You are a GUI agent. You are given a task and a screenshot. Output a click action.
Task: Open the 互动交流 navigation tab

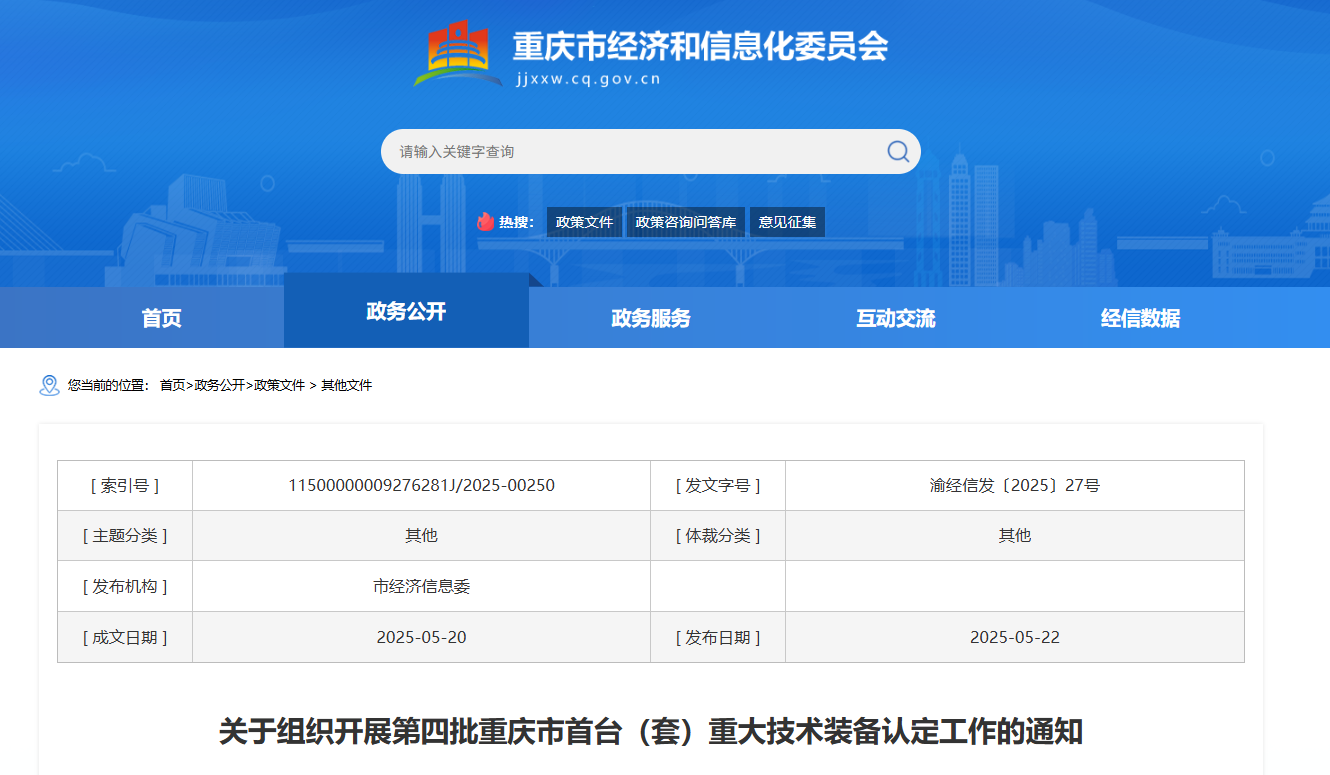pos(895,318)
